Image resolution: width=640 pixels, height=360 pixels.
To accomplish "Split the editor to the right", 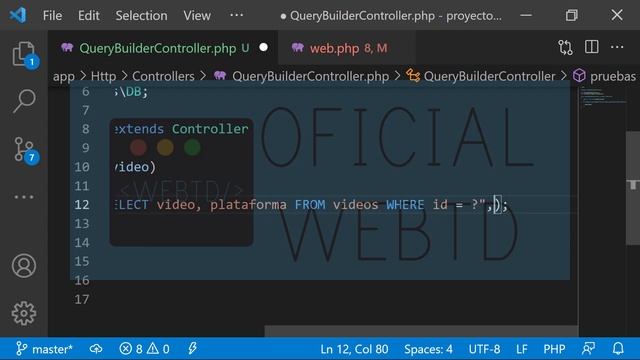I will (591, 47).
